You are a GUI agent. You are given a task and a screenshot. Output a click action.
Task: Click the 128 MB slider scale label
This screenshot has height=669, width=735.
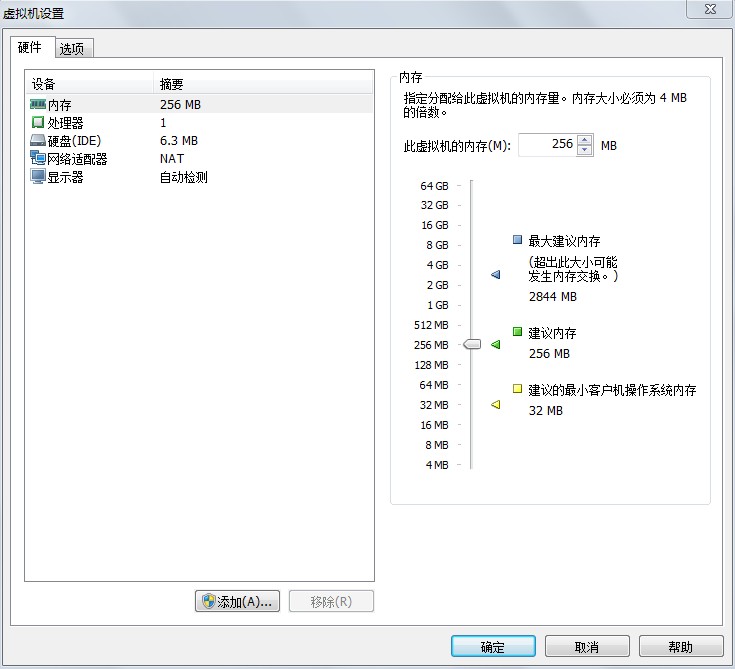point(431,365)
